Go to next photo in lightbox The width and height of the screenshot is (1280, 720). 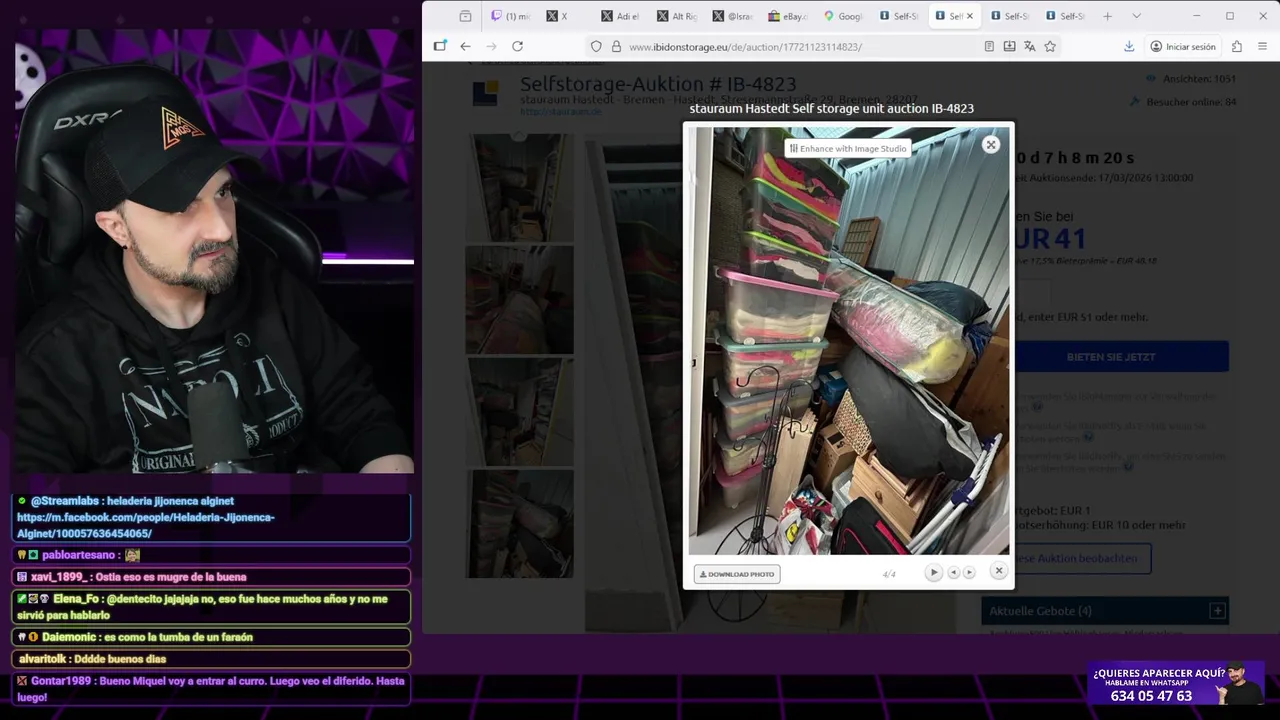(969, 573)
